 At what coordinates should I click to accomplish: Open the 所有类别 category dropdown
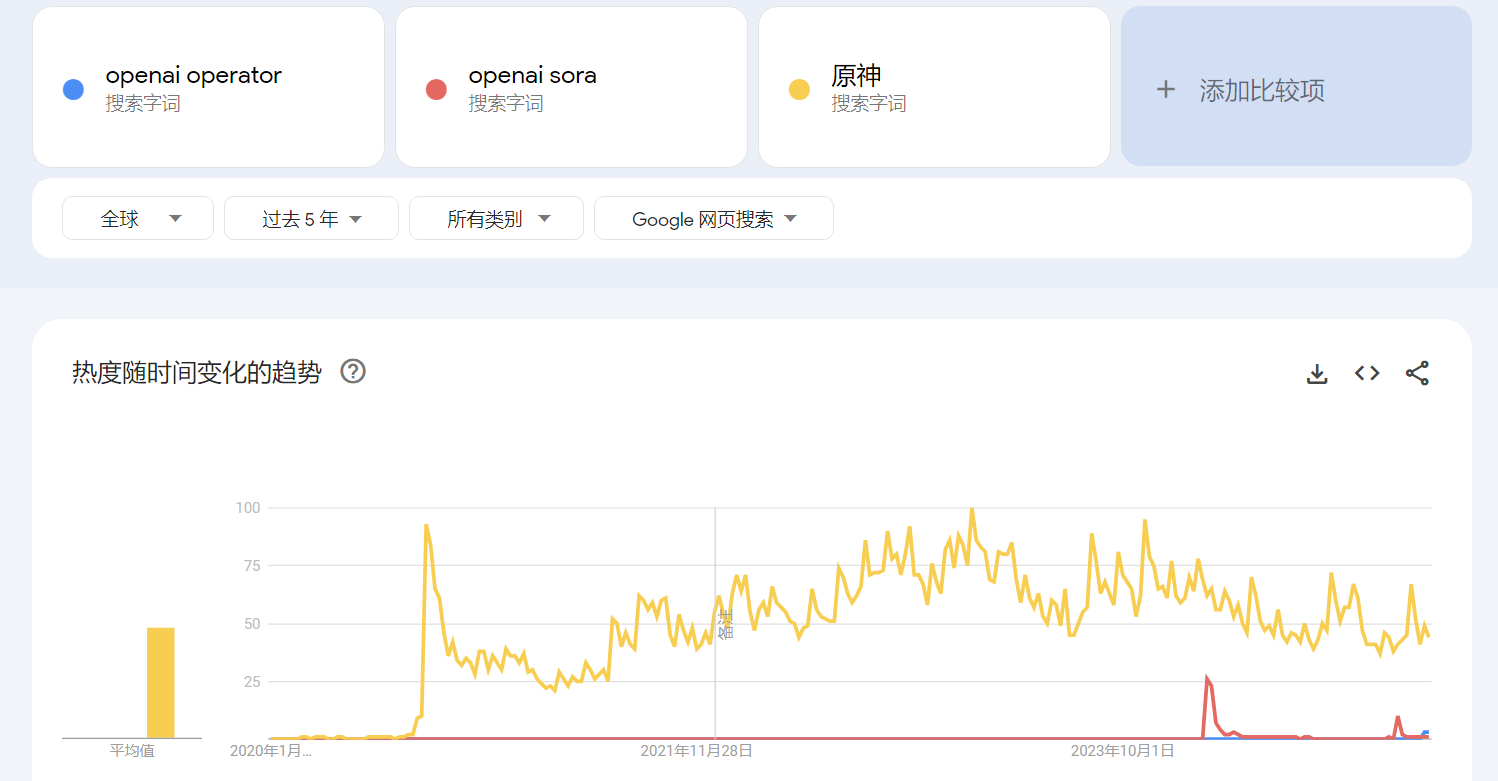tap(496, 219)
